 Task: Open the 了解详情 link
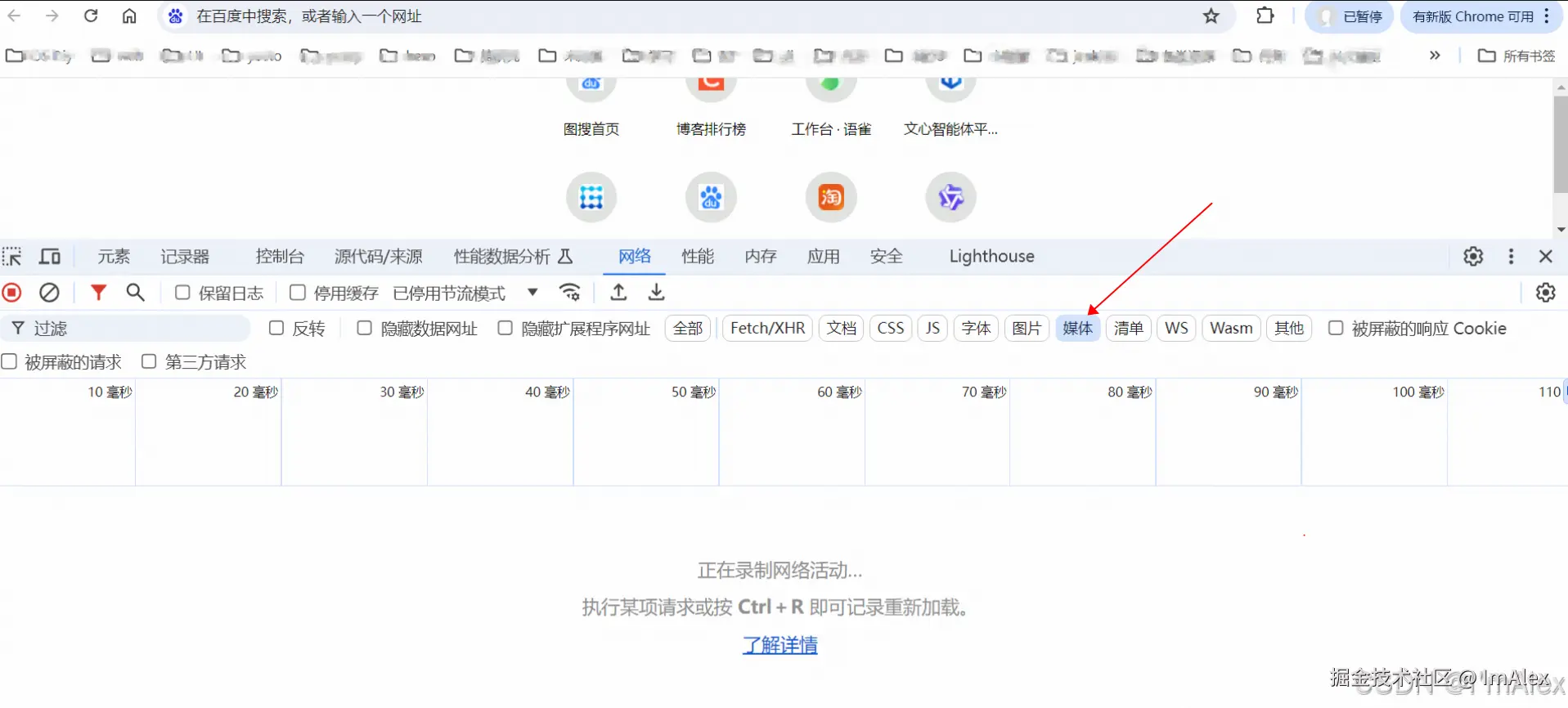(x=780, y=645)
